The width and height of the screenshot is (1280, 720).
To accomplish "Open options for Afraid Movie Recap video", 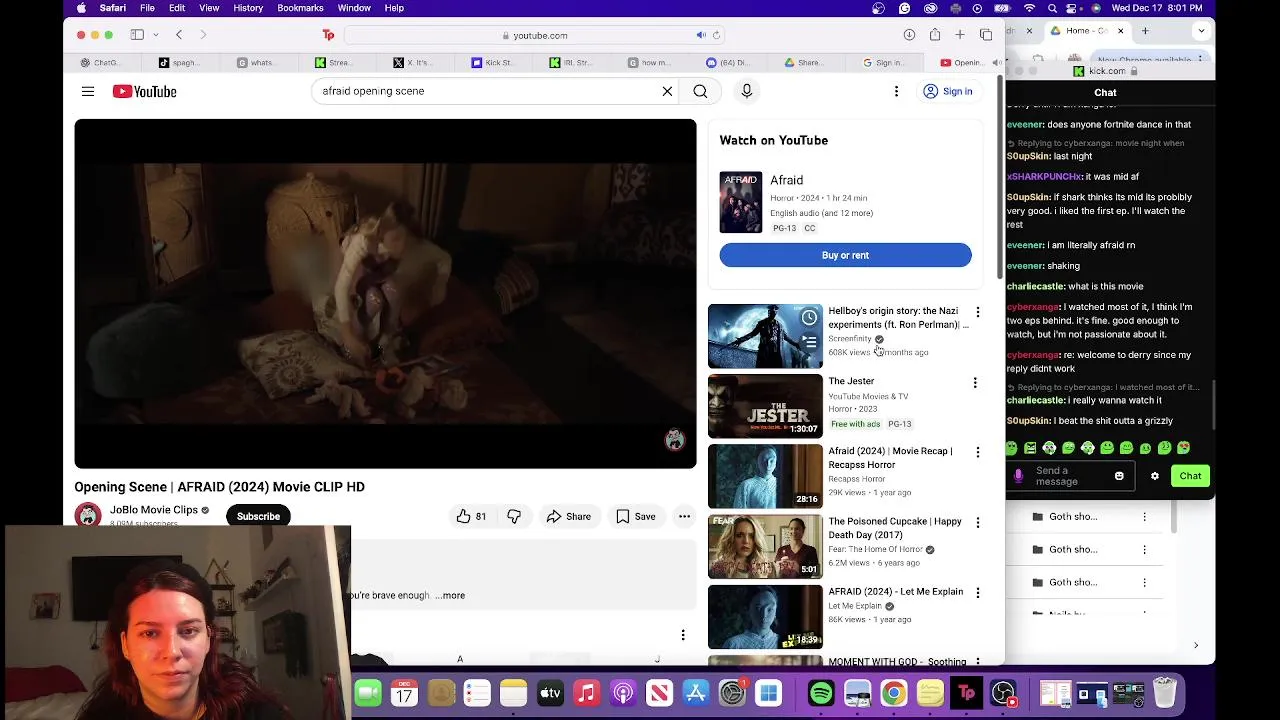I will pyautogui.click(x=977, y=453).
